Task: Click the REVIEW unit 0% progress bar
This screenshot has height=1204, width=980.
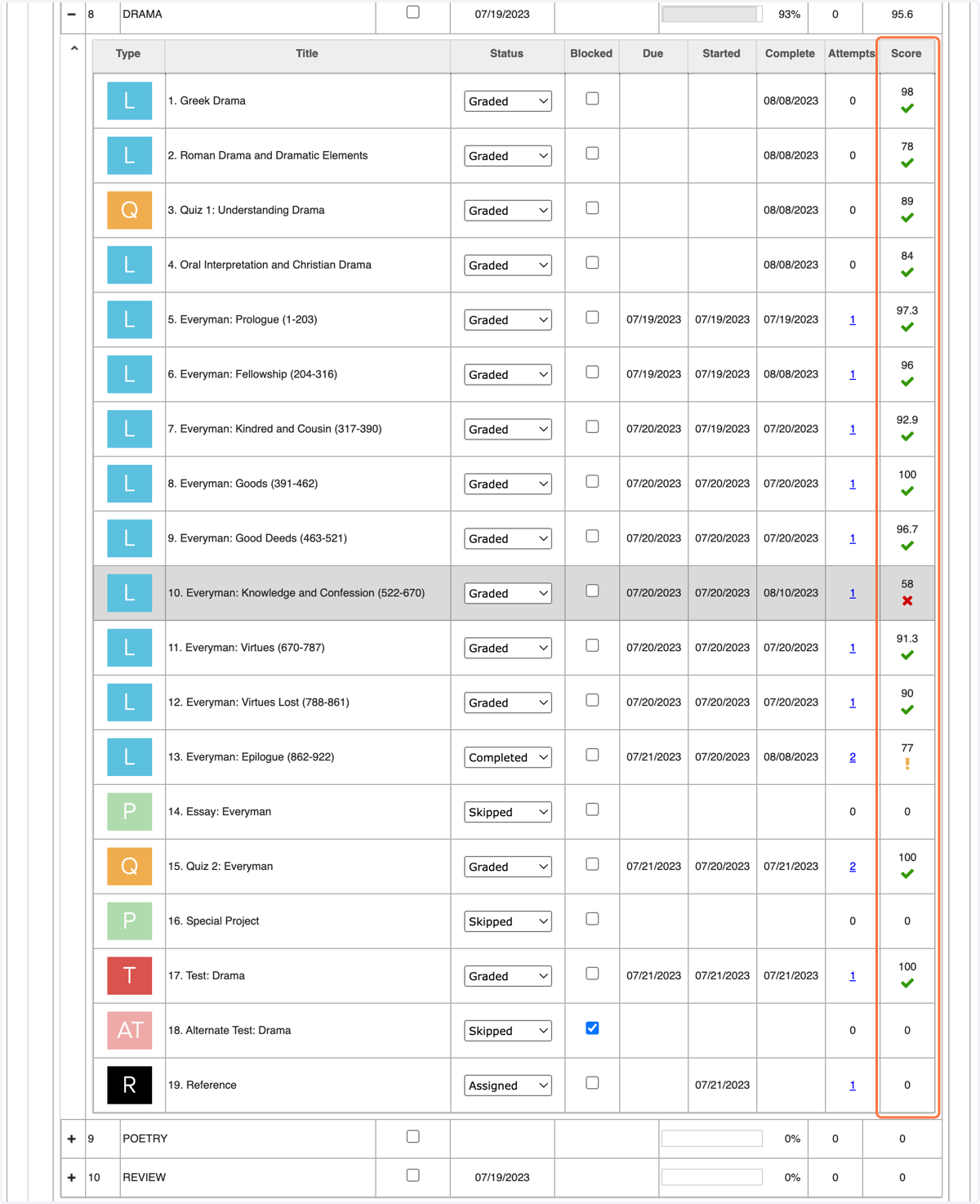Action: pyautogui.click(x=712, y=1177)
